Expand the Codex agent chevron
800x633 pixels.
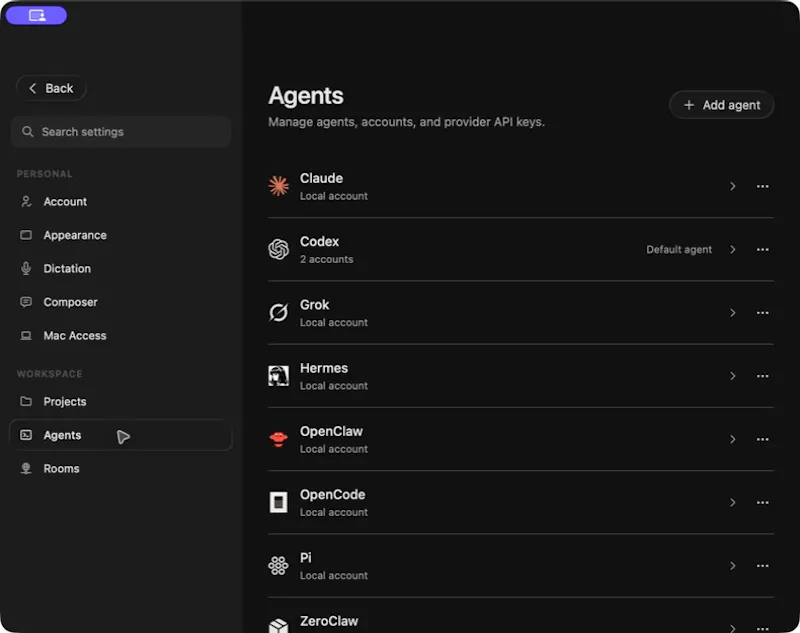point(733,249)
